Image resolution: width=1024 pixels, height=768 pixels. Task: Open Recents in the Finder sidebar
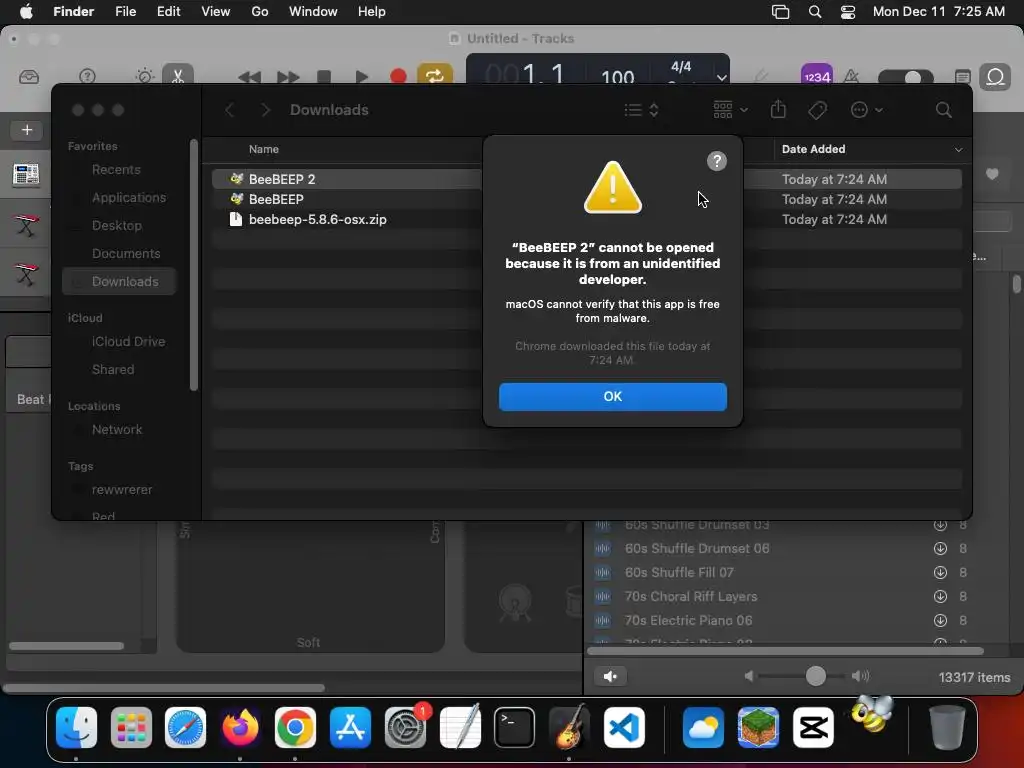click(116, 170)
